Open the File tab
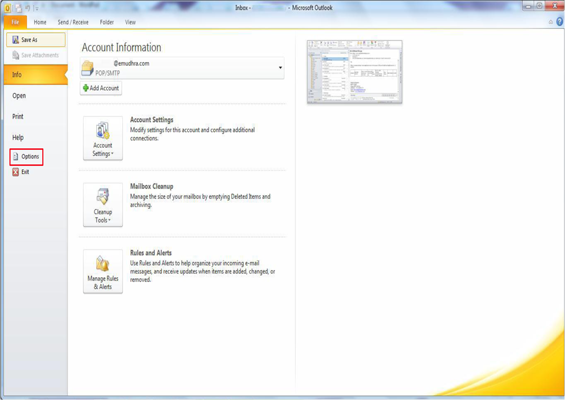The image size is (566, 400). click(15, 22)
